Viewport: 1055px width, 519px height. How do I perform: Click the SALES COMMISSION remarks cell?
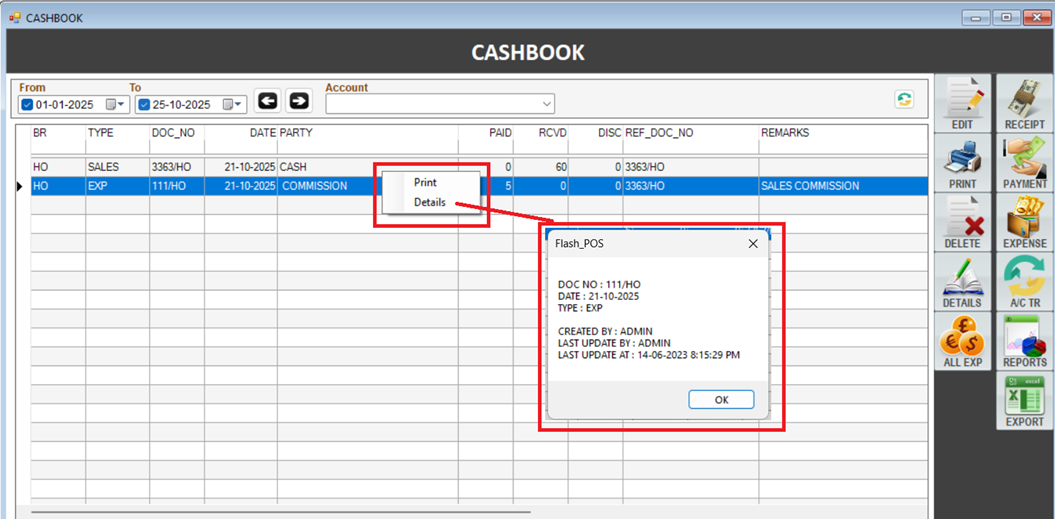point(842,186)
